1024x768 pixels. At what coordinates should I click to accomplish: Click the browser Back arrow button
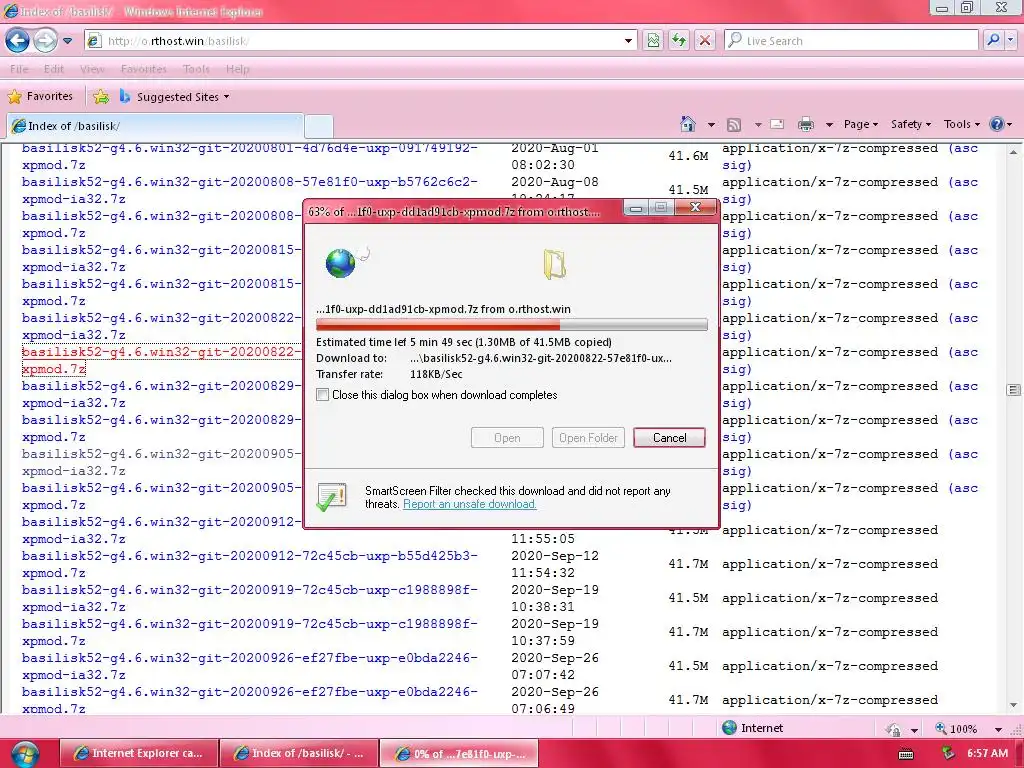[18, 40]
